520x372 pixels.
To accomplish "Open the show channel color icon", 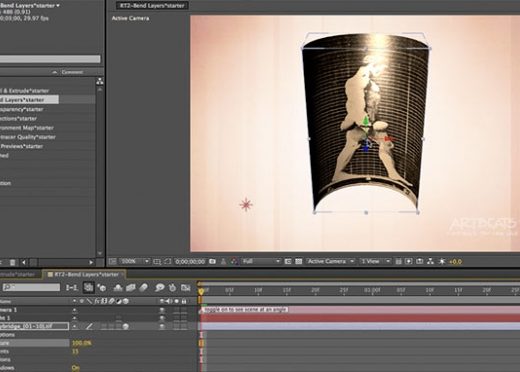I will (x=234, y=261).
